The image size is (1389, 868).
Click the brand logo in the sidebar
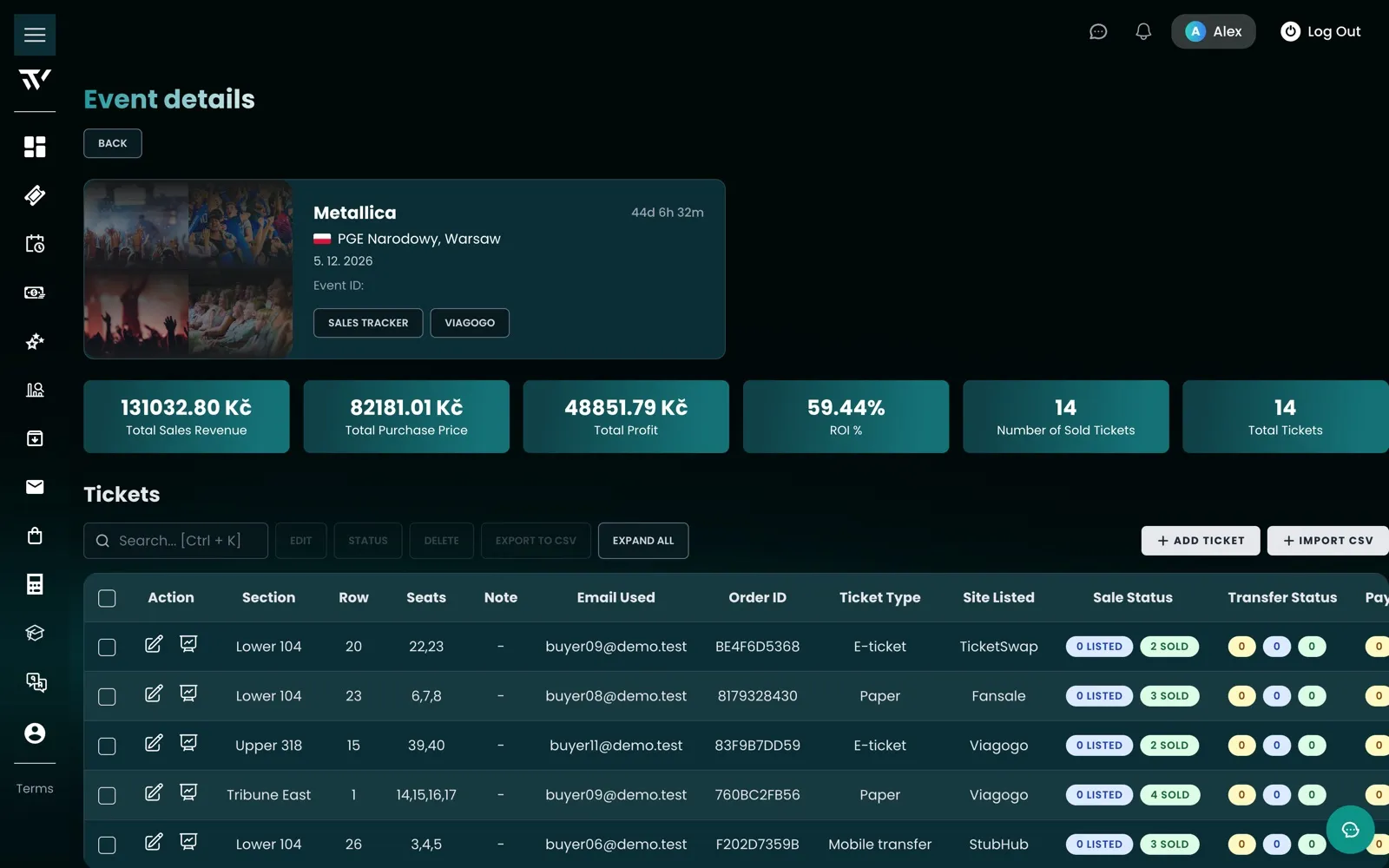click(x=35, y=80)
